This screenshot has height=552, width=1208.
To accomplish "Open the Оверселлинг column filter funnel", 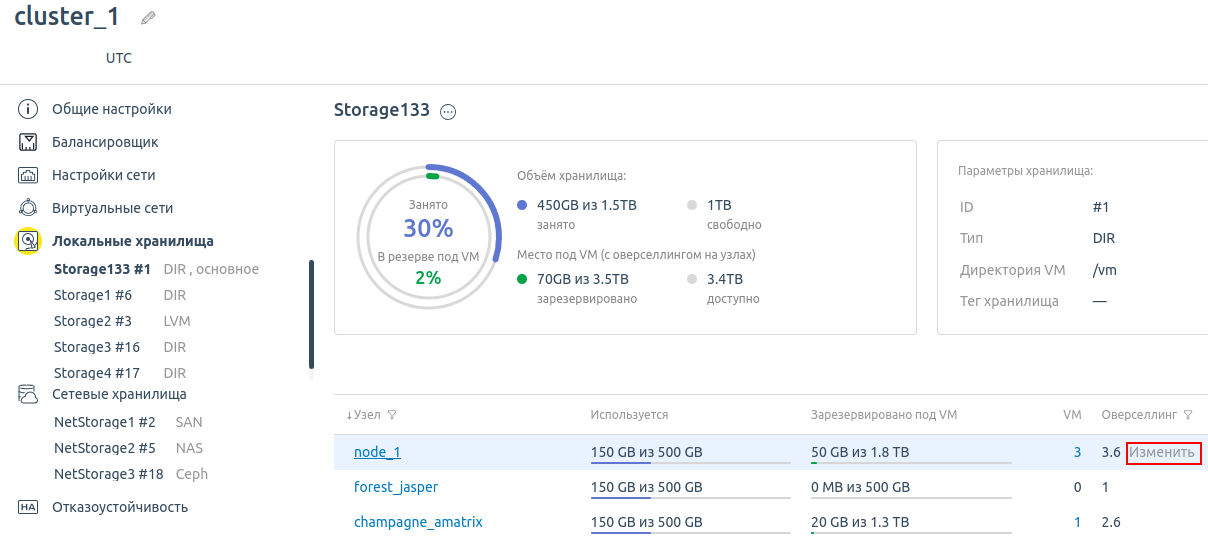I will (x=1188, y=415).
